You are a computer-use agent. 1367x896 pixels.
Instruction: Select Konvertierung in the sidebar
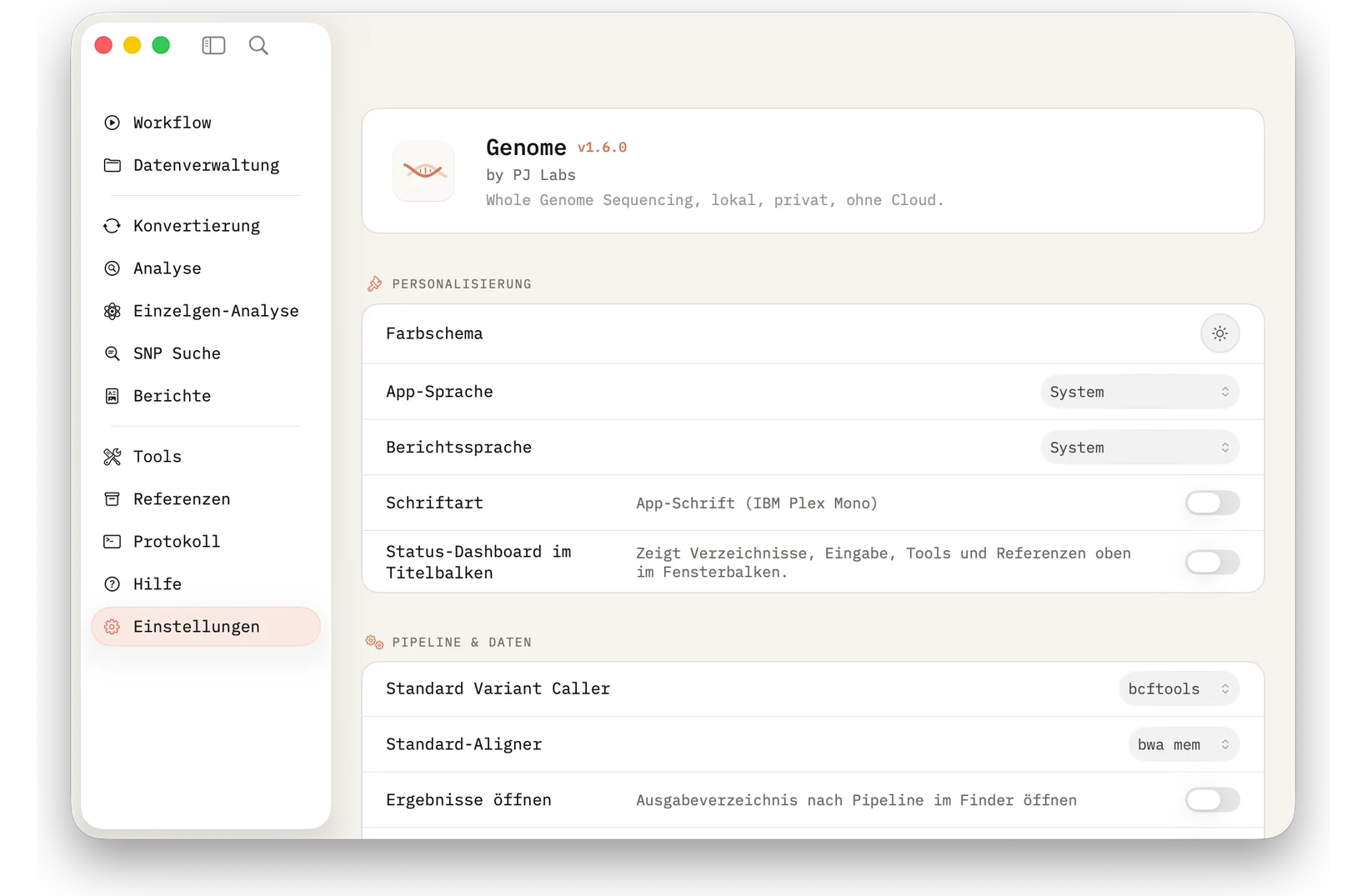205,226
